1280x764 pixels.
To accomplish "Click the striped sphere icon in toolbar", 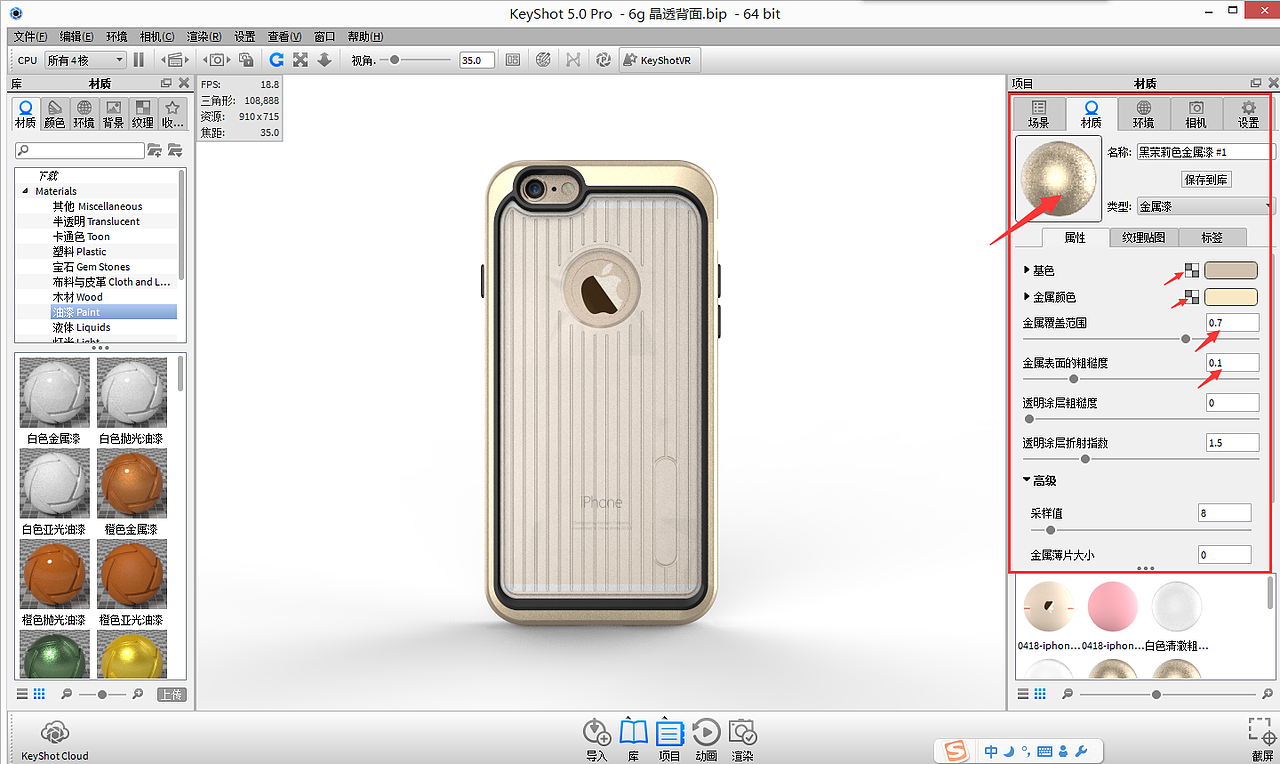I will tap(543, 60).
